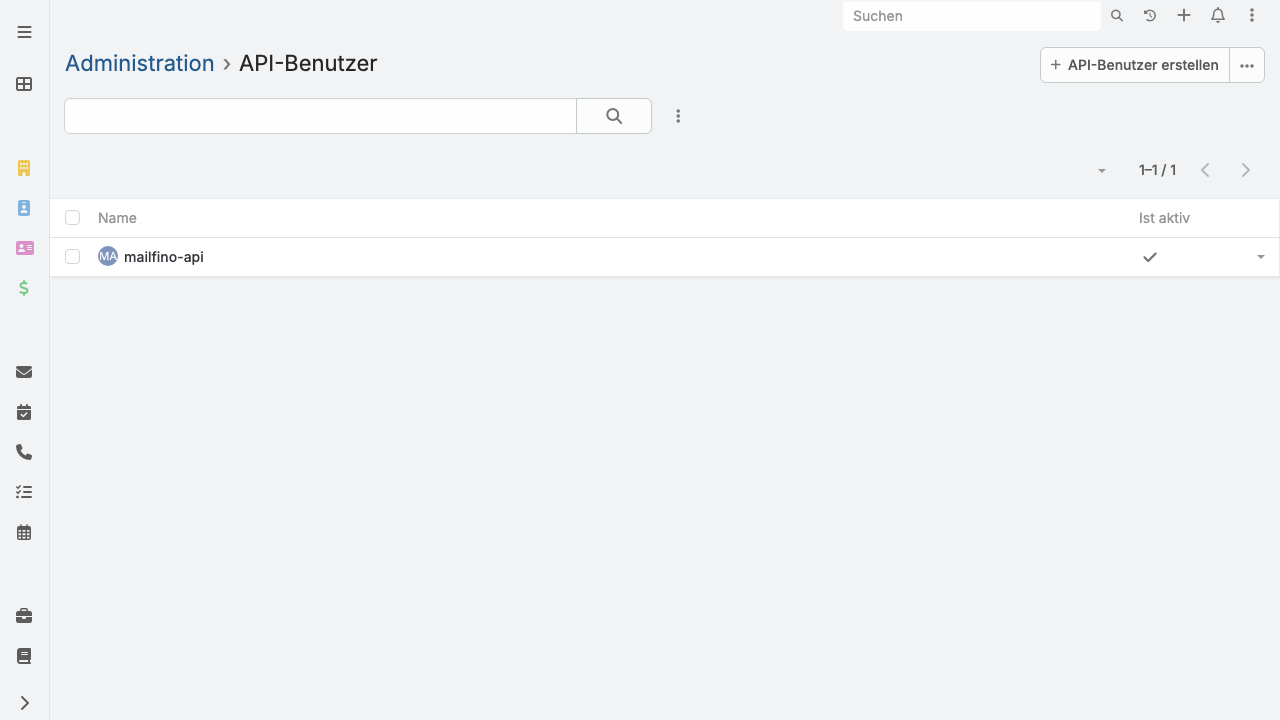Open Knowledge Base book icon in sidebar
This screenshot has width=1280, height=720.
pyautogui.click(x=25, y=656)
